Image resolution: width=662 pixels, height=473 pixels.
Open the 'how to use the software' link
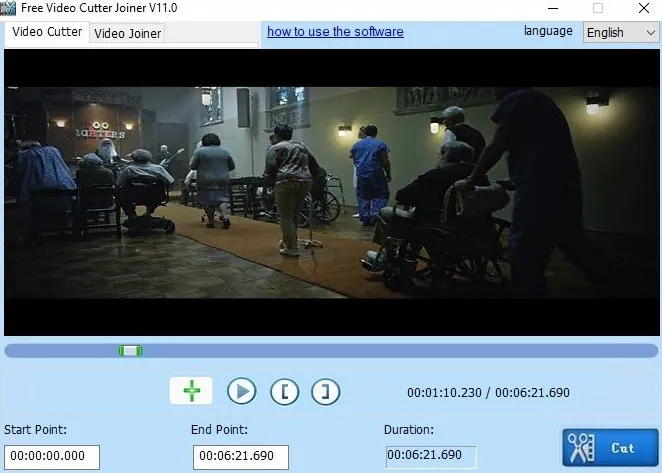(x=335, y=32)
